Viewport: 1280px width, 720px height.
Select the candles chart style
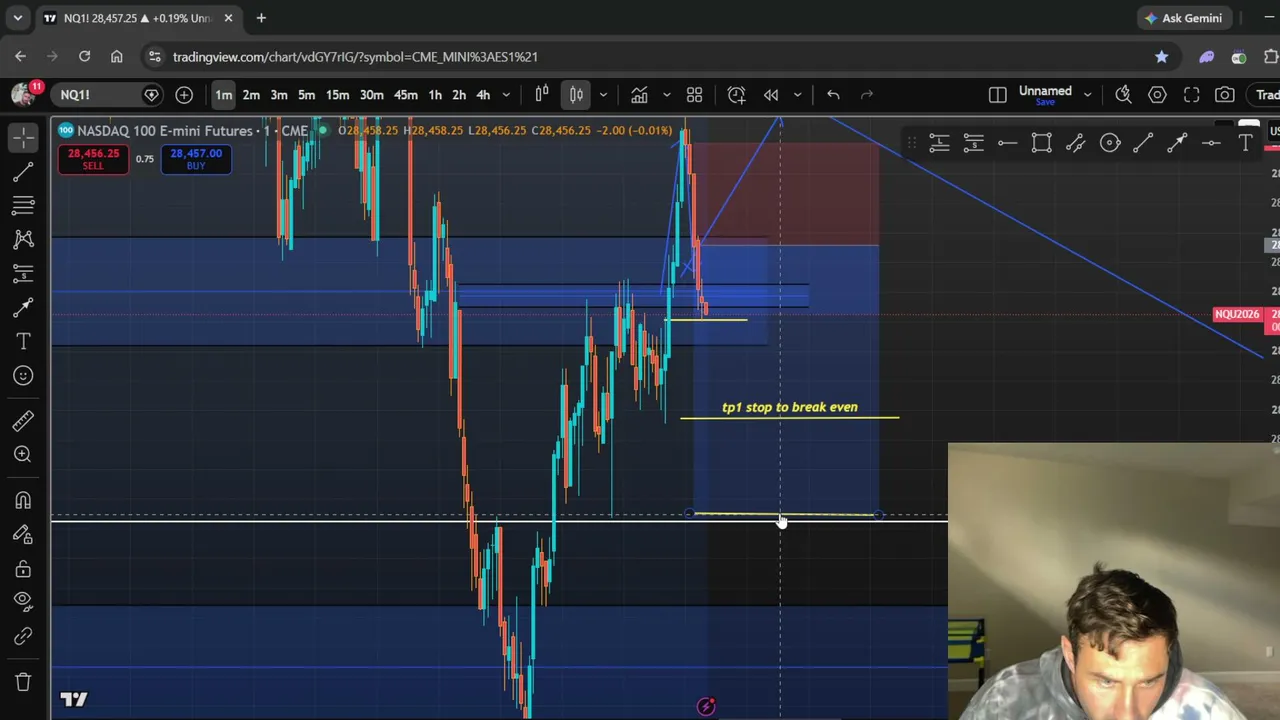coord(576,95)
